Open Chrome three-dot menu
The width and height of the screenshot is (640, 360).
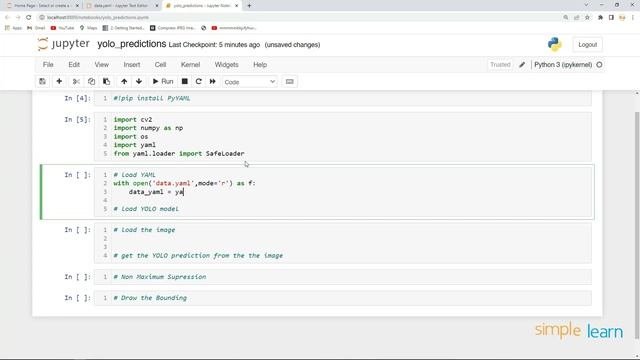click(x=633, y=18)
